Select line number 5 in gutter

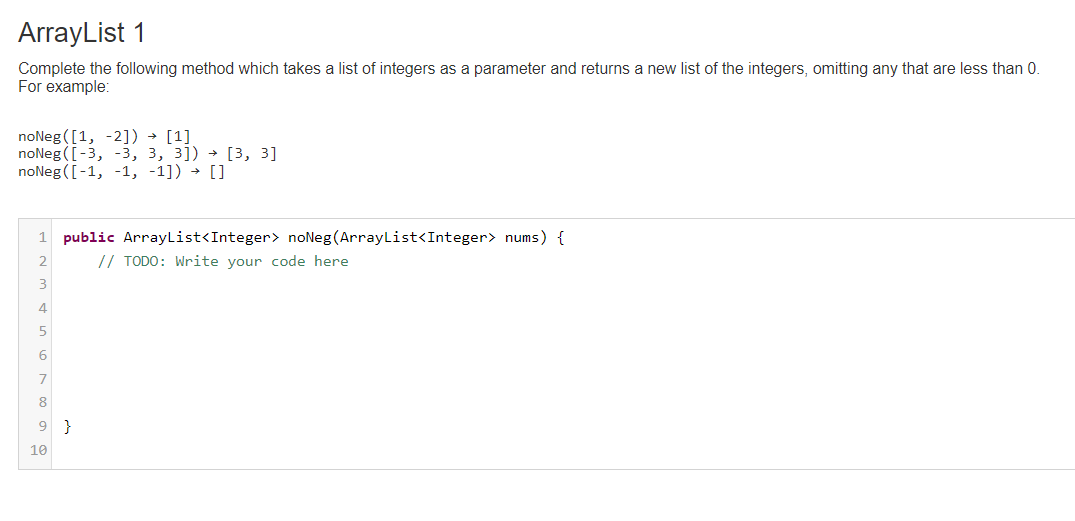coord(43,332)
